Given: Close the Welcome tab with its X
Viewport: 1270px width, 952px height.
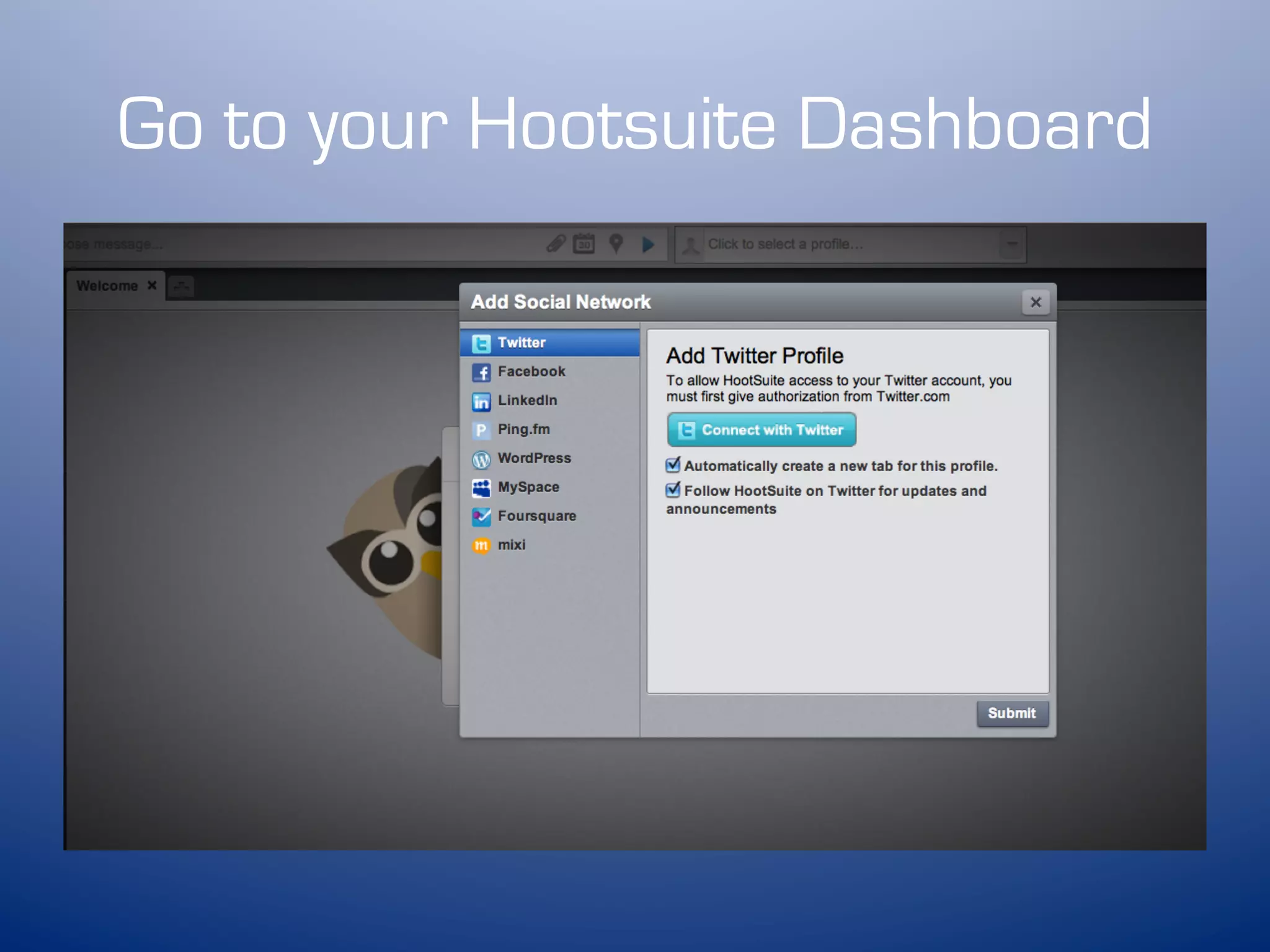Looking at the screenshot, I should click(x=152, y=285).
